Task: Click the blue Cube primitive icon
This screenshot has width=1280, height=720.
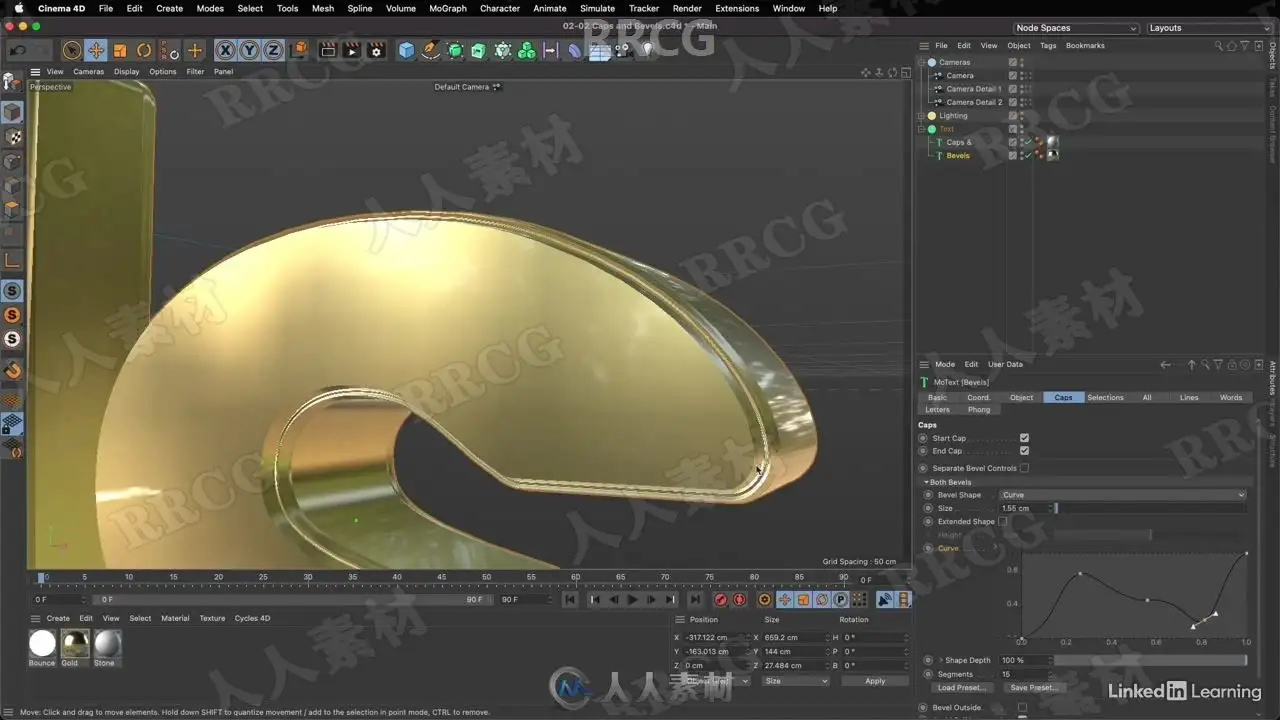Action: [x=406, y=50]
